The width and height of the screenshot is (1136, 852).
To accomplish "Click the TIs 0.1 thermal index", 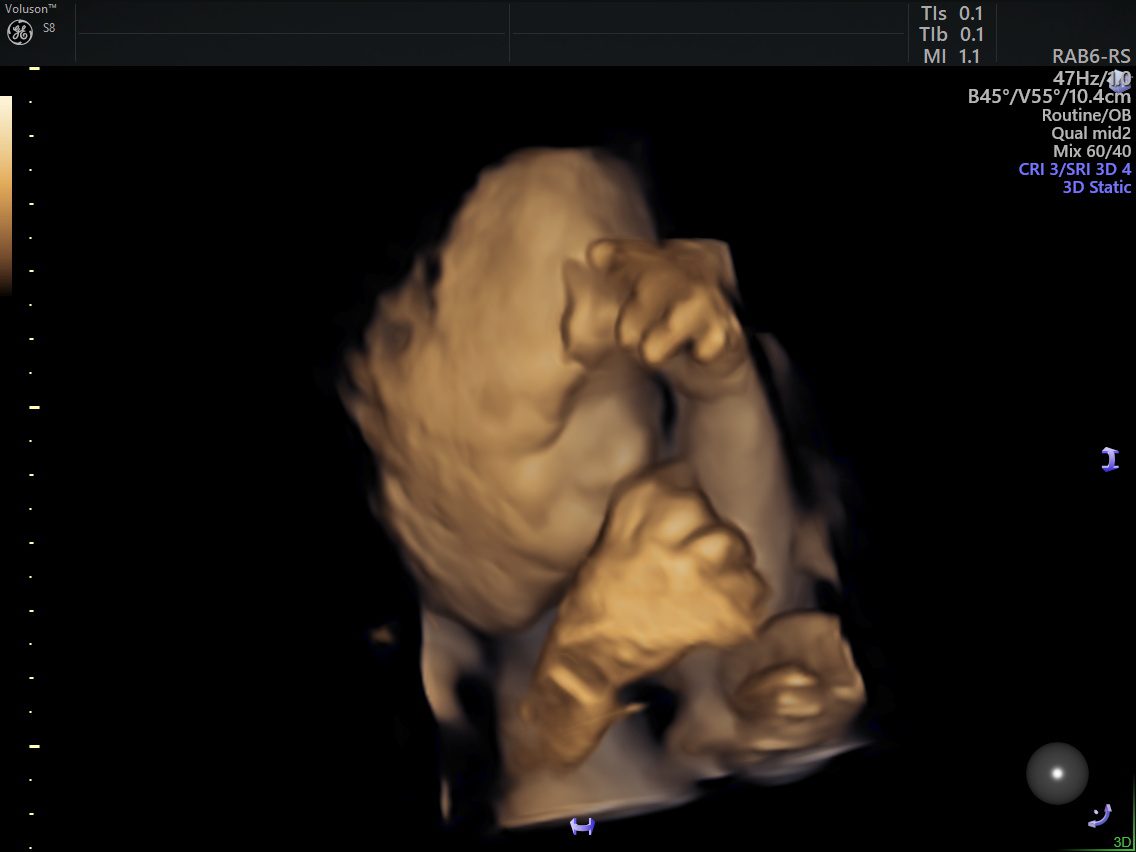I will [x=951, y=15].
